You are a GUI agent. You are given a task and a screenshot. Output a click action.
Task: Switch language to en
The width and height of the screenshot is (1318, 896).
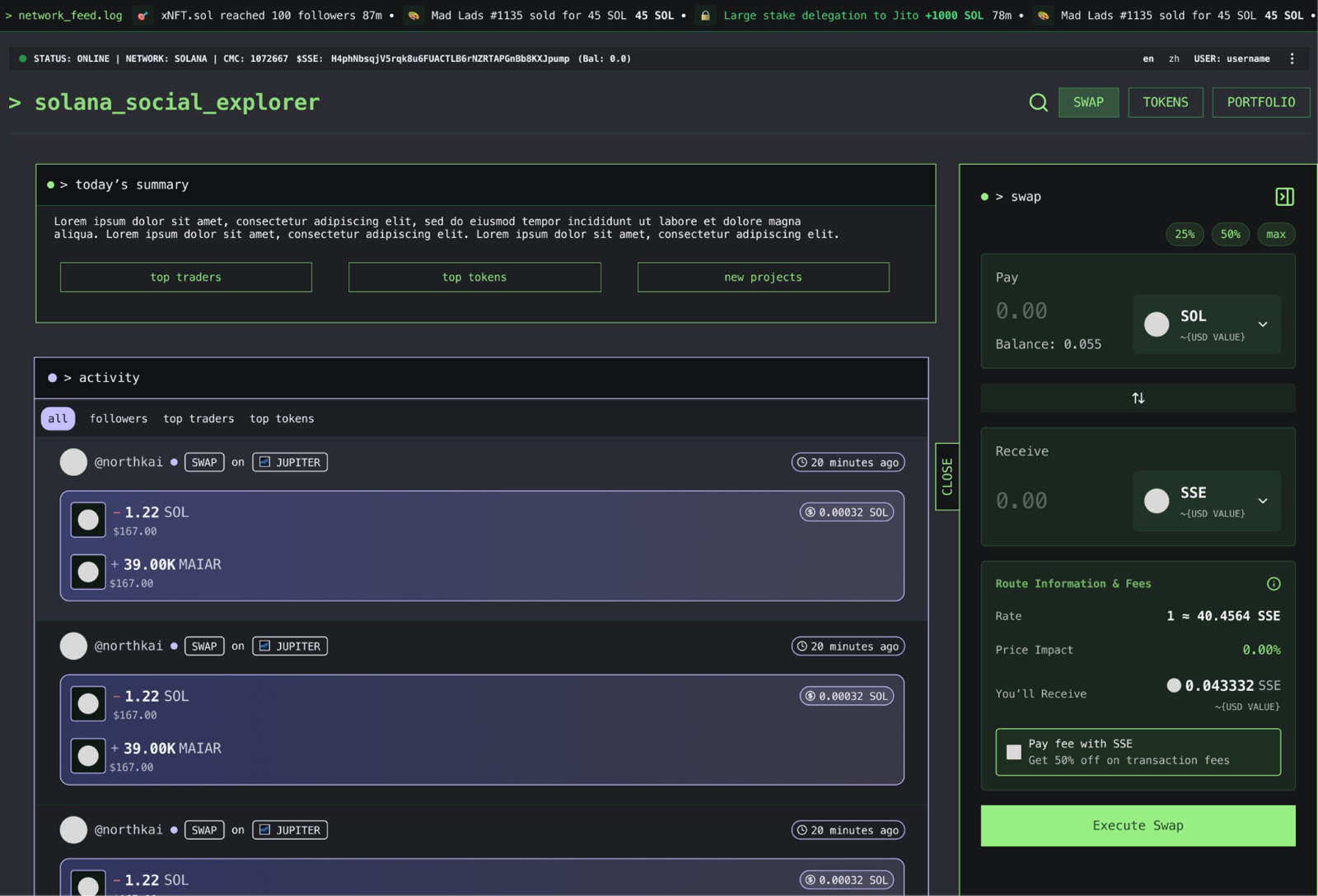click(x=1148, y=58)
